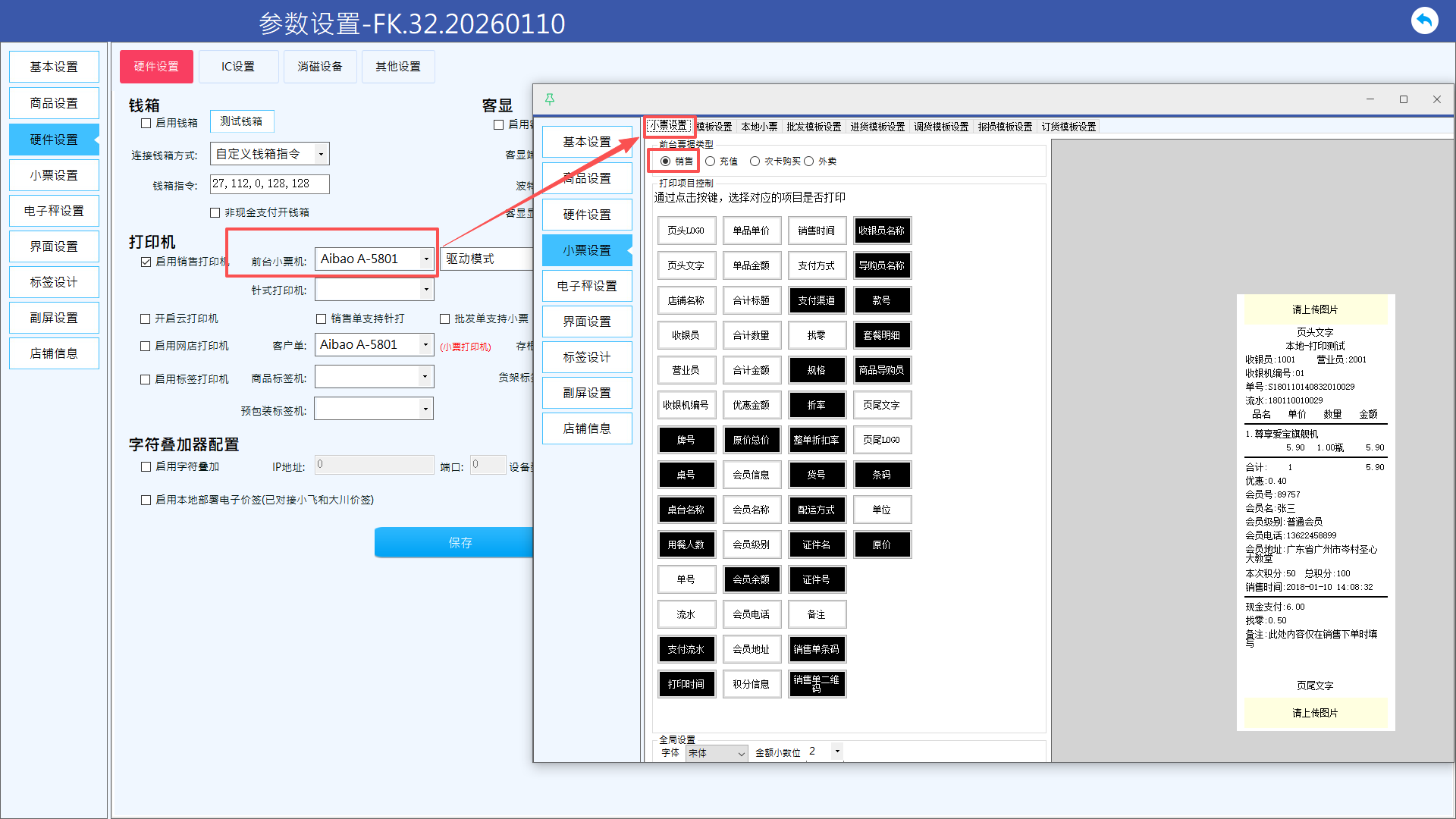Check 非现金支付开钱箱 option
This screenshot has width=1456, height=819.
click(215, 213)
